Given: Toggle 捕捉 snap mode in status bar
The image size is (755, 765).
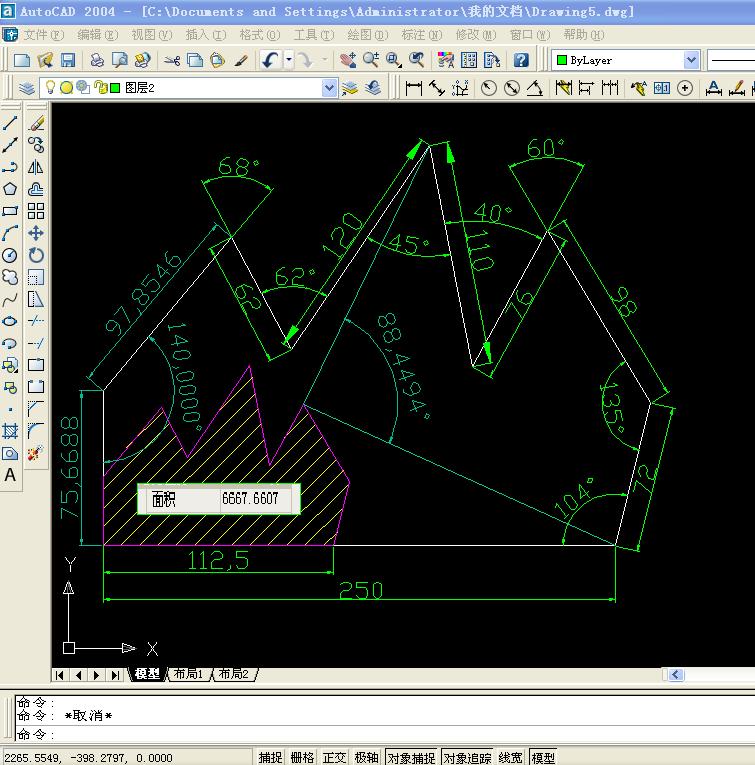Looking at the screenshot, I should 270,758.
